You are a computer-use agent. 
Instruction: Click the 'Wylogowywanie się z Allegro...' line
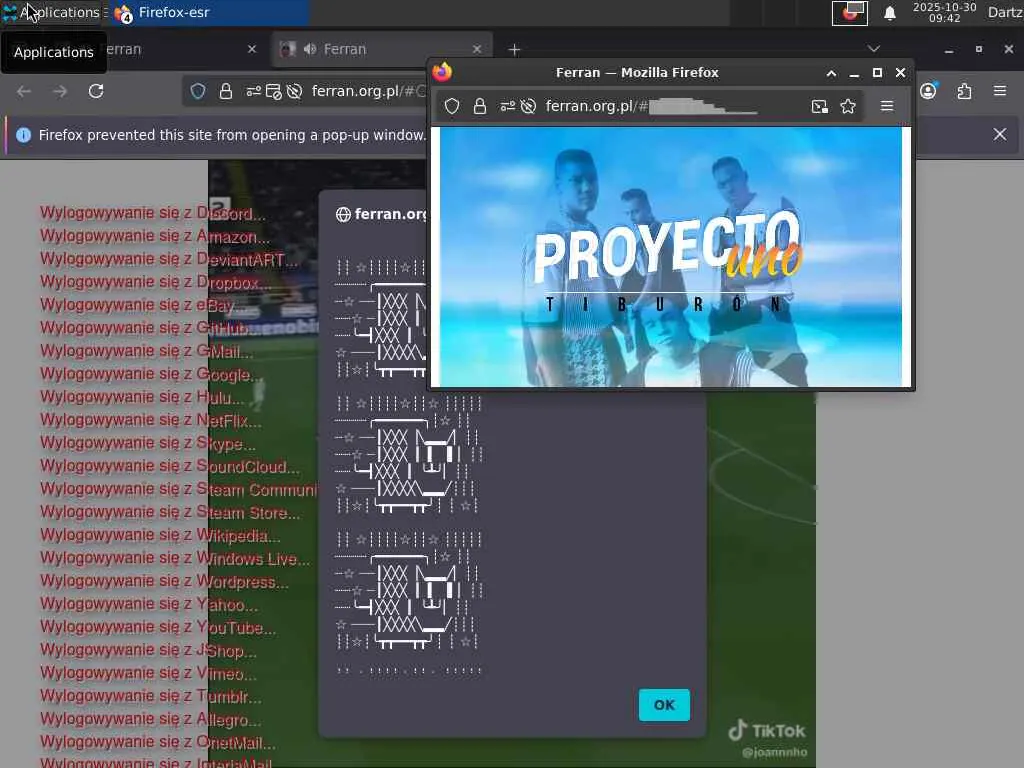(x=151, y=720)
